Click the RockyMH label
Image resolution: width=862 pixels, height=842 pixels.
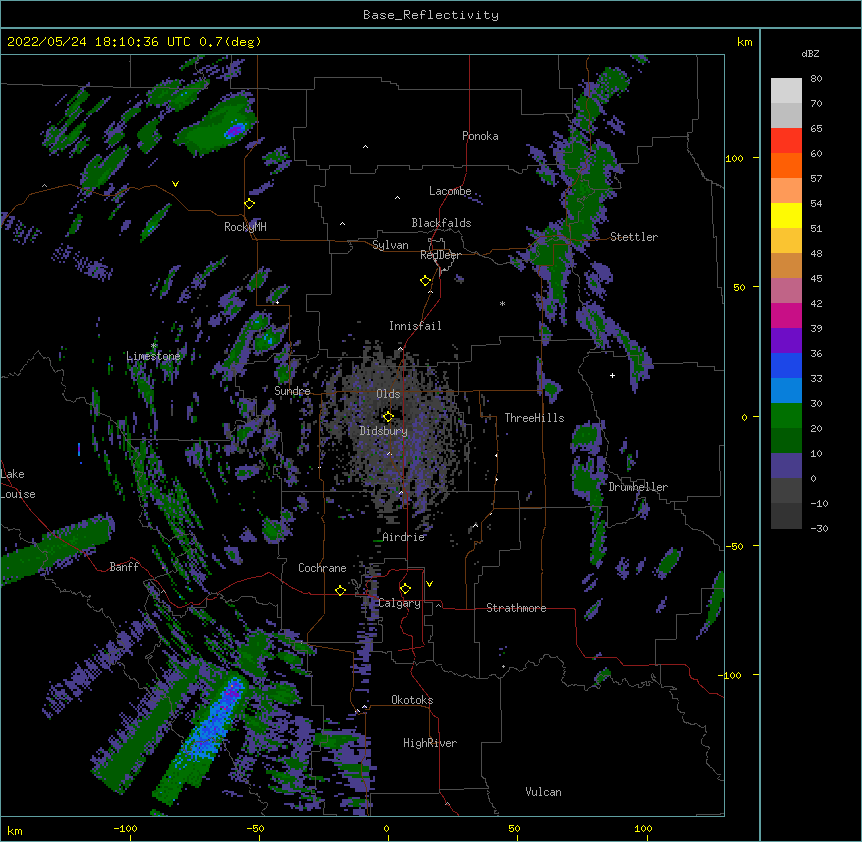coord(245,227)
